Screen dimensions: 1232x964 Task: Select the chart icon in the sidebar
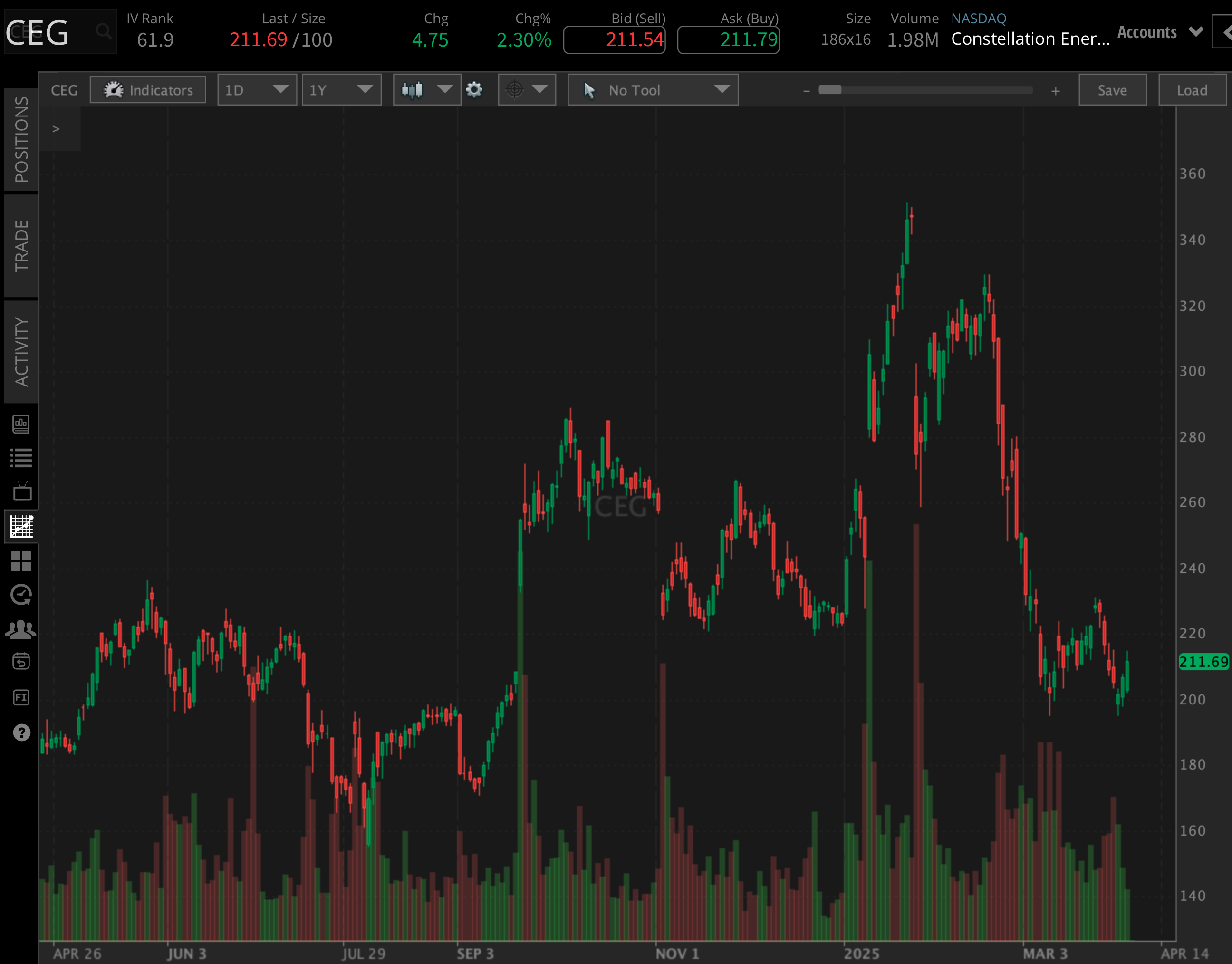tap(21, 526)
